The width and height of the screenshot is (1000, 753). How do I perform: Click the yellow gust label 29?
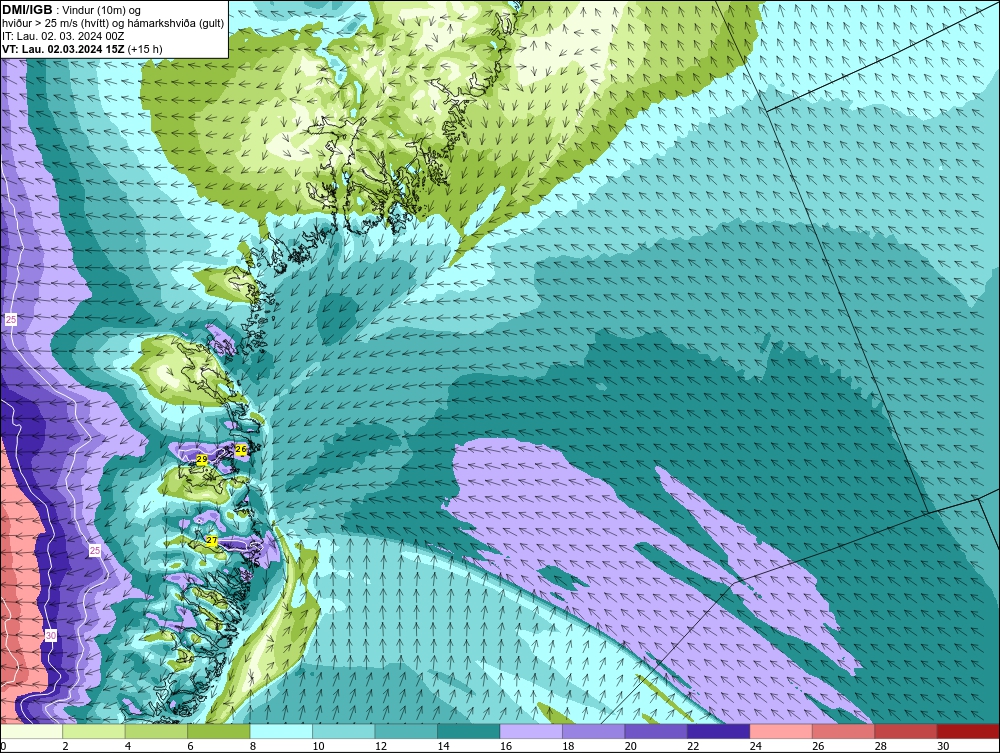point(202,459)
